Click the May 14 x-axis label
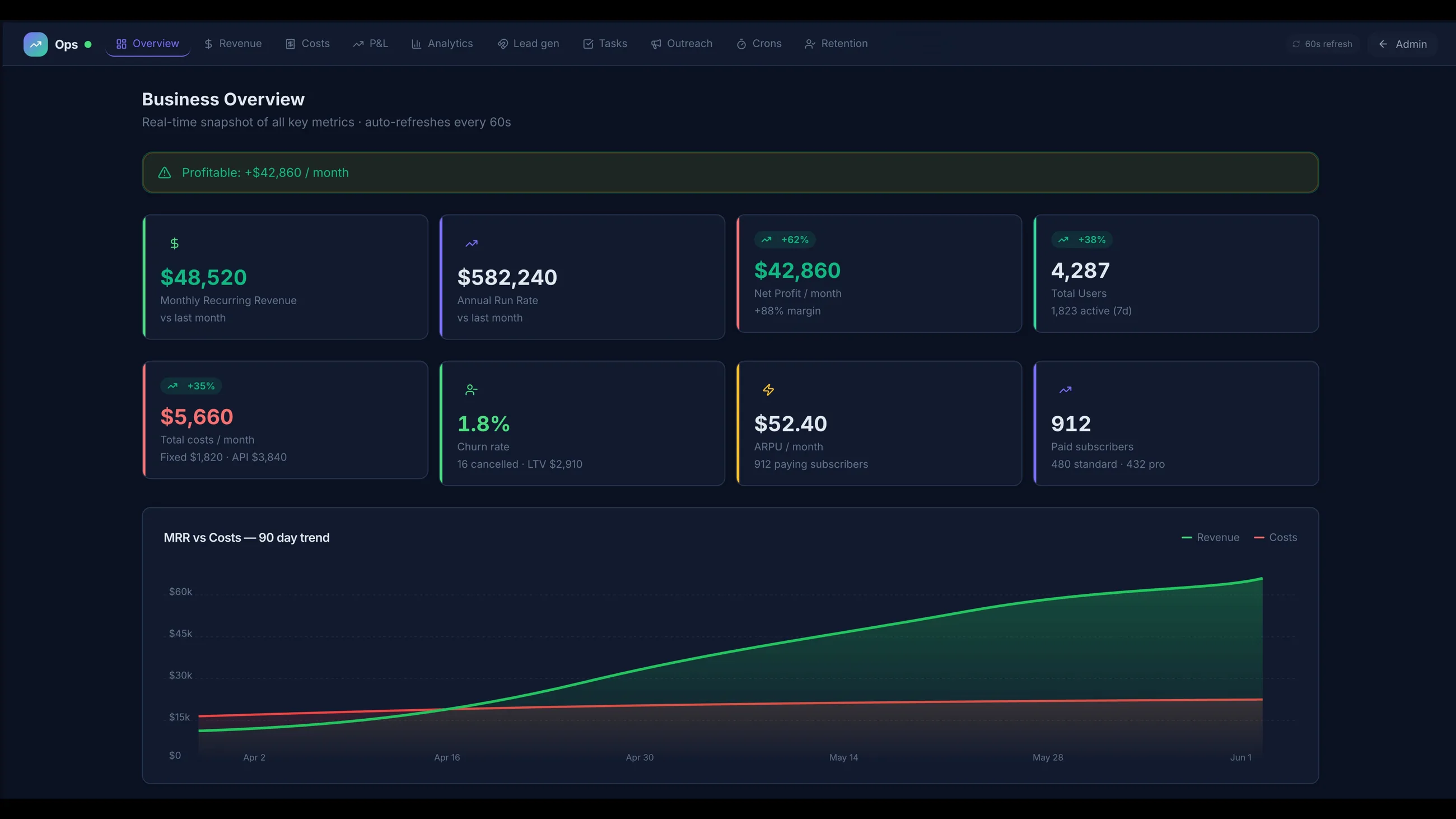The image size is (1456, 819). coord(844,757)
